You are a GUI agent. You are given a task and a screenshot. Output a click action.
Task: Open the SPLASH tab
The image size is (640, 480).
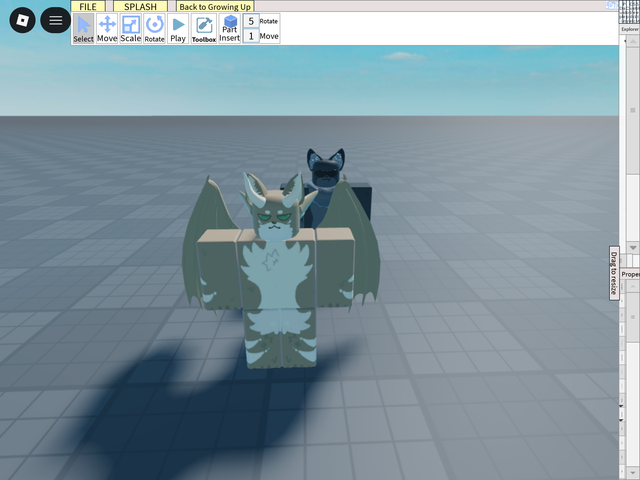[140, 6]
